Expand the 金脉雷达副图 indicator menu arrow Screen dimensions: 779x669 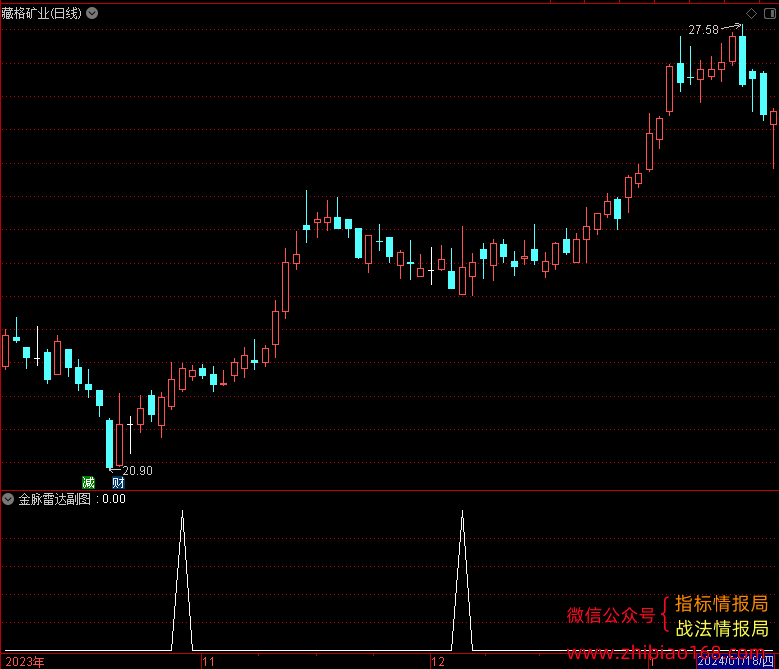click(8, 499)
